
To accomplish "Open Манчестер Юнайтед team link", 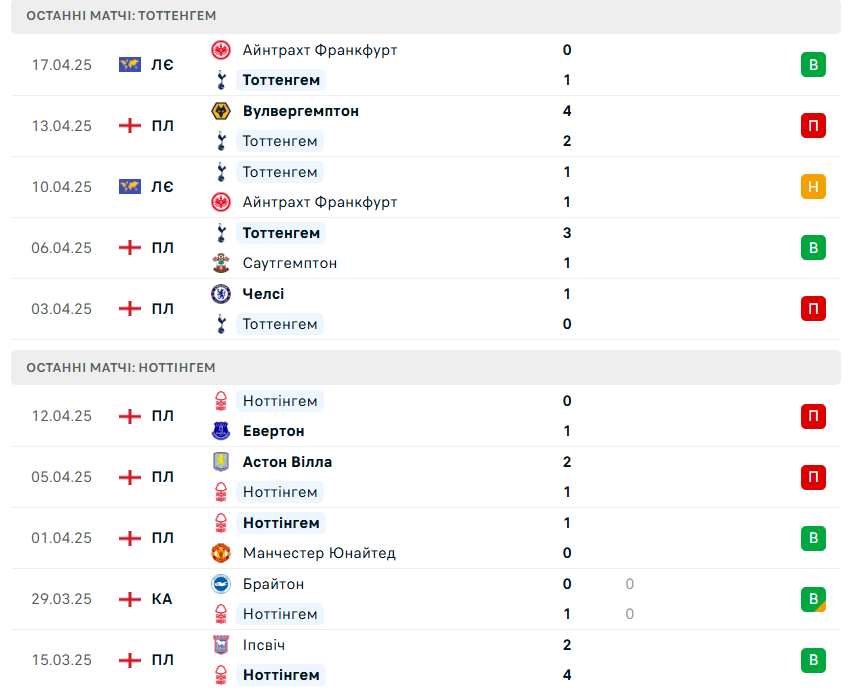I will click(319, 553).
